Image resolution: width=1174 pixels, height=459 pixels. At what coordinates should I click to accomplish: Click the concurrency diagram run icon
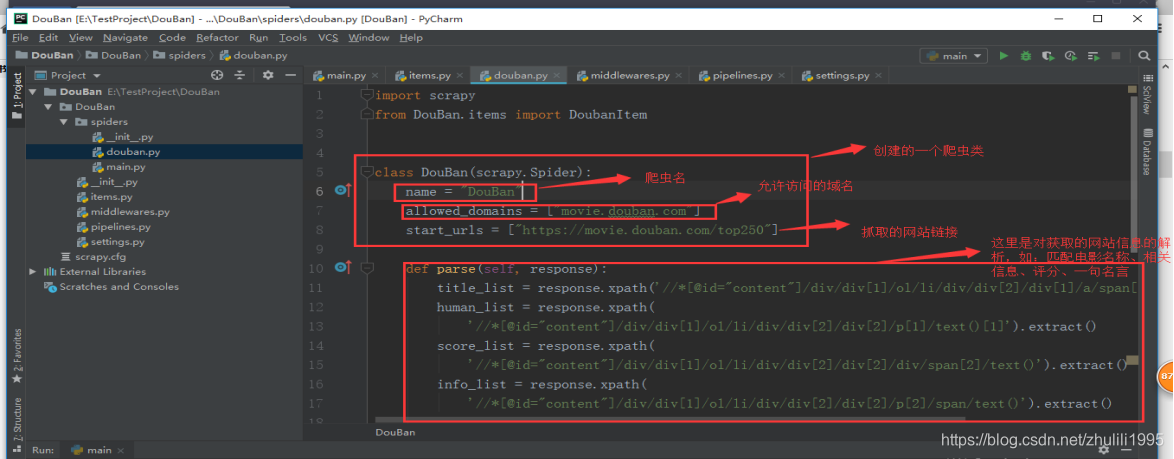(1093, 56)
